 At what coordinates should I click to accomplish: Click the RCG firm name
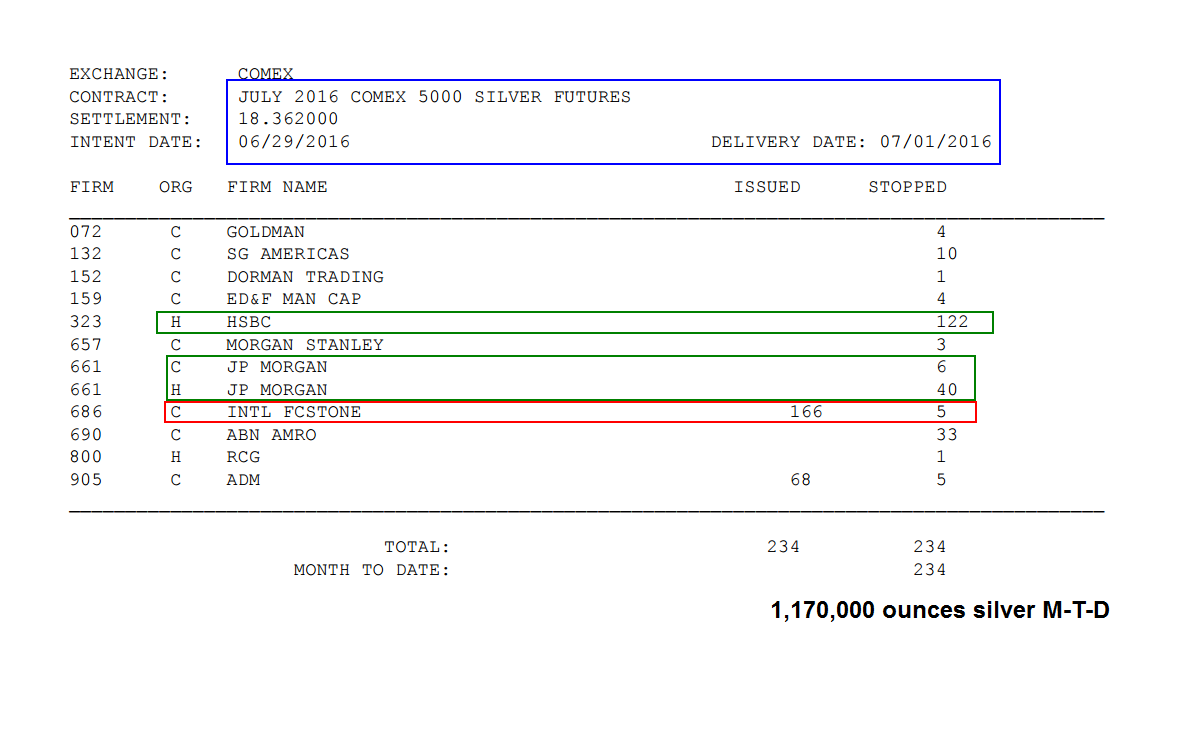coord(243,457)
